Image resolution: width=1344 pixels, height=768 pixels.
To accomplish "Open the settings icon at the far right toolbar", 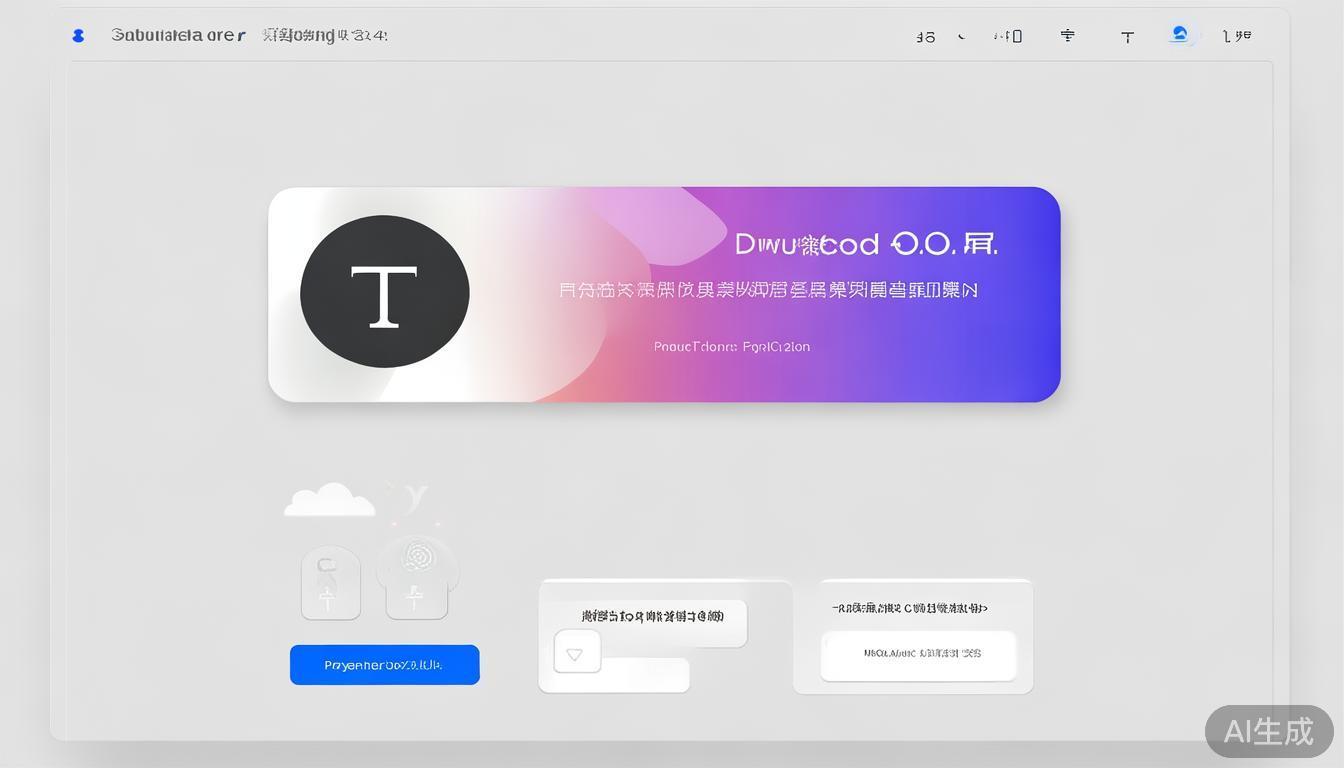I will pos(1237,35).
